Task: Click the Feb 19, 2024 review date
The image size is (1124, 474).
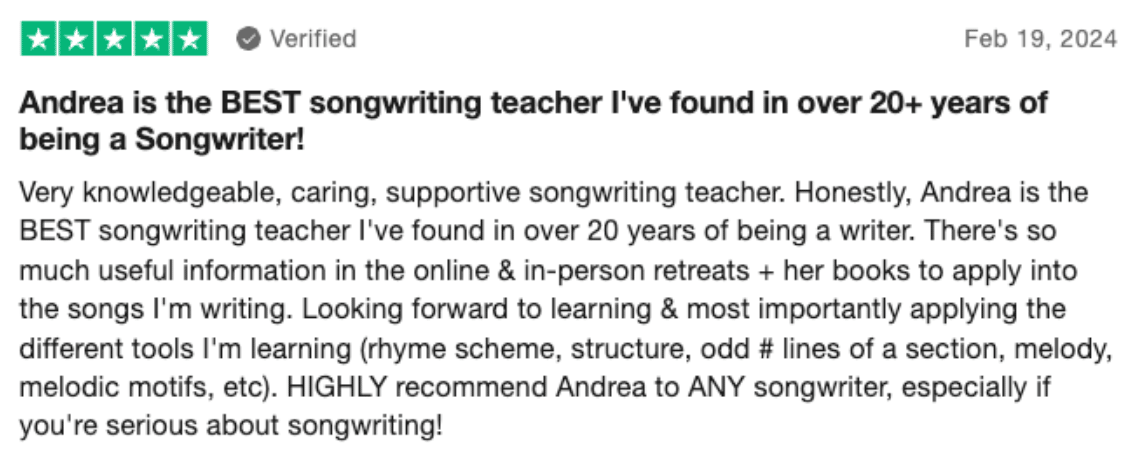Action: [1040, 39]
